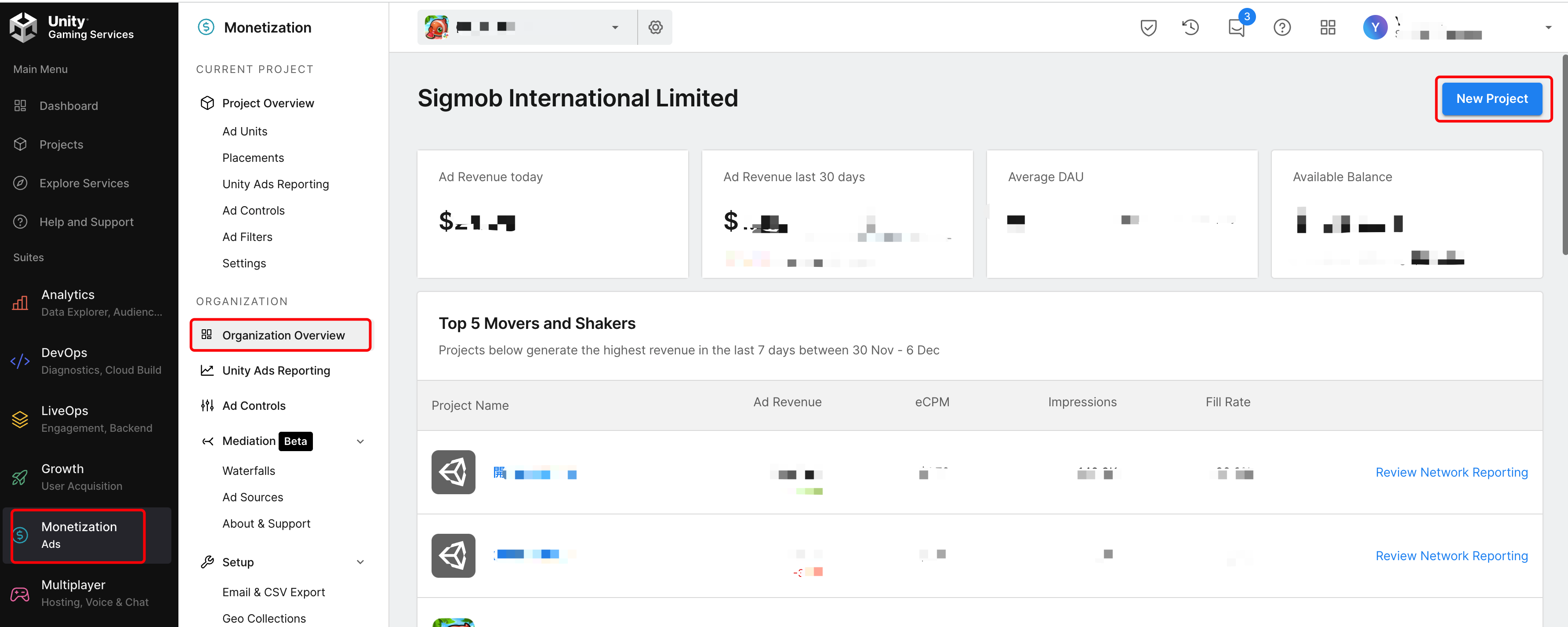Open the history clock icon
Viewport: 1568px width, 627px height.
tap(1191, 27)
